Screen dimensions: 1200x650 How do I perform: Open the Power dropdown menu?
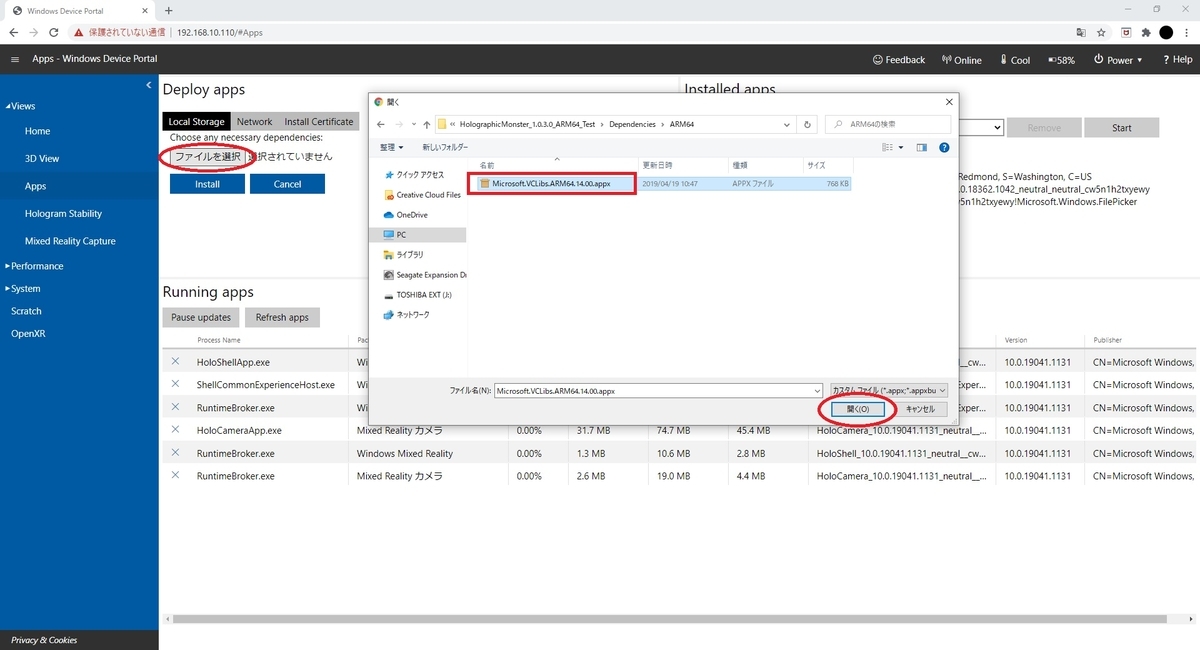[1118, 60]
